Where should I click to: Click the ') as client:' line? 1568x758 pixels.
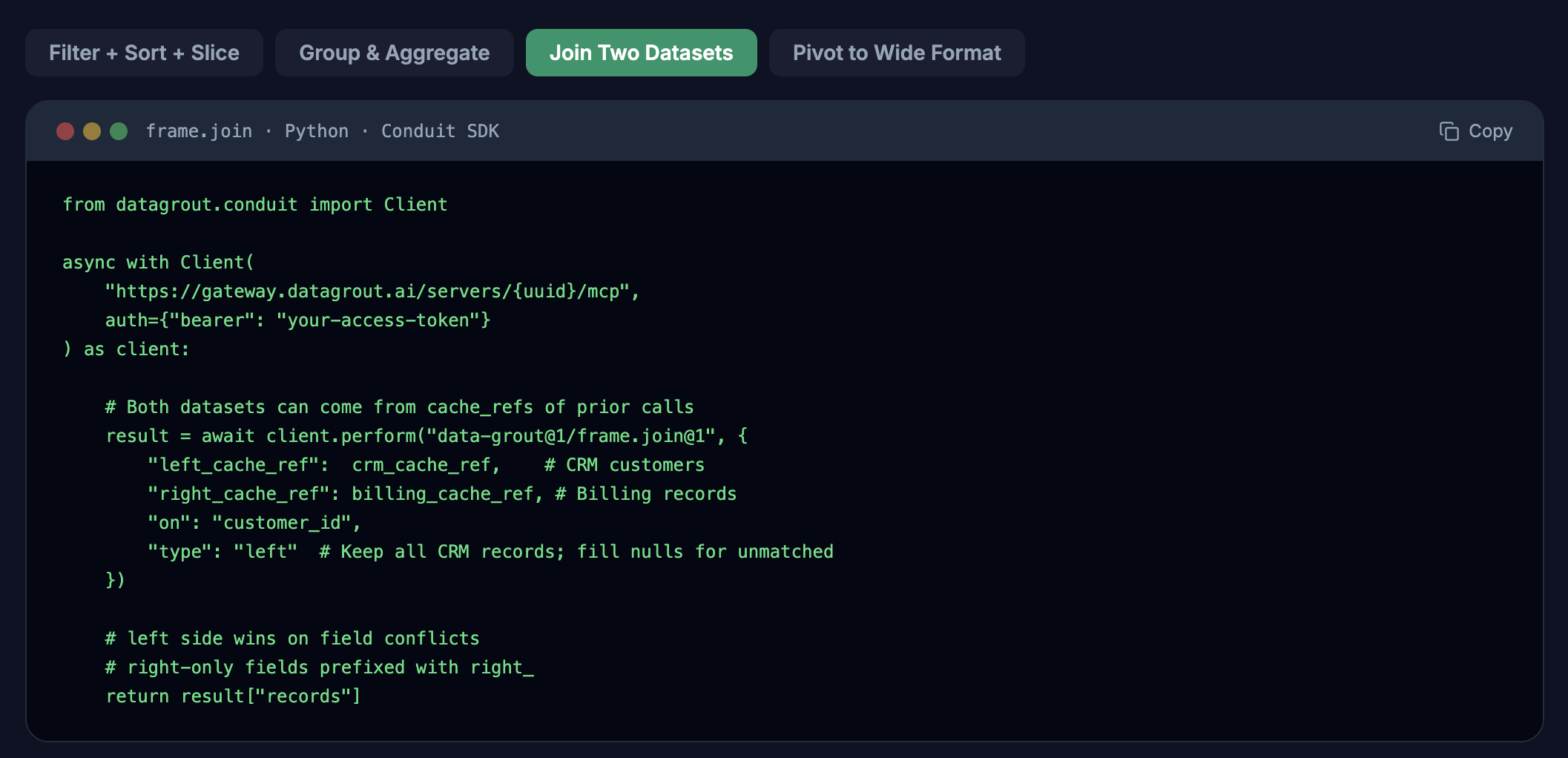126,349
